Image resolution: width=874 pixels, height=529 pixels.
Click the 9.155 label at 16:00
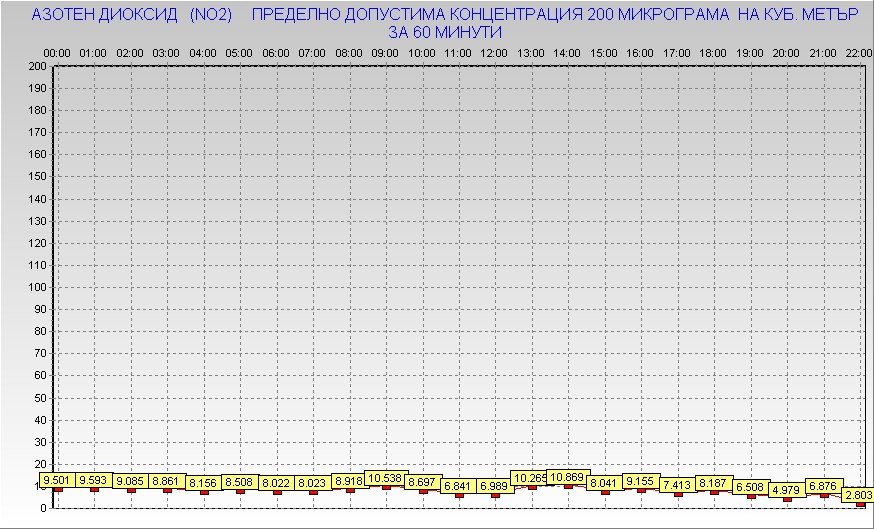click(641, 481)
